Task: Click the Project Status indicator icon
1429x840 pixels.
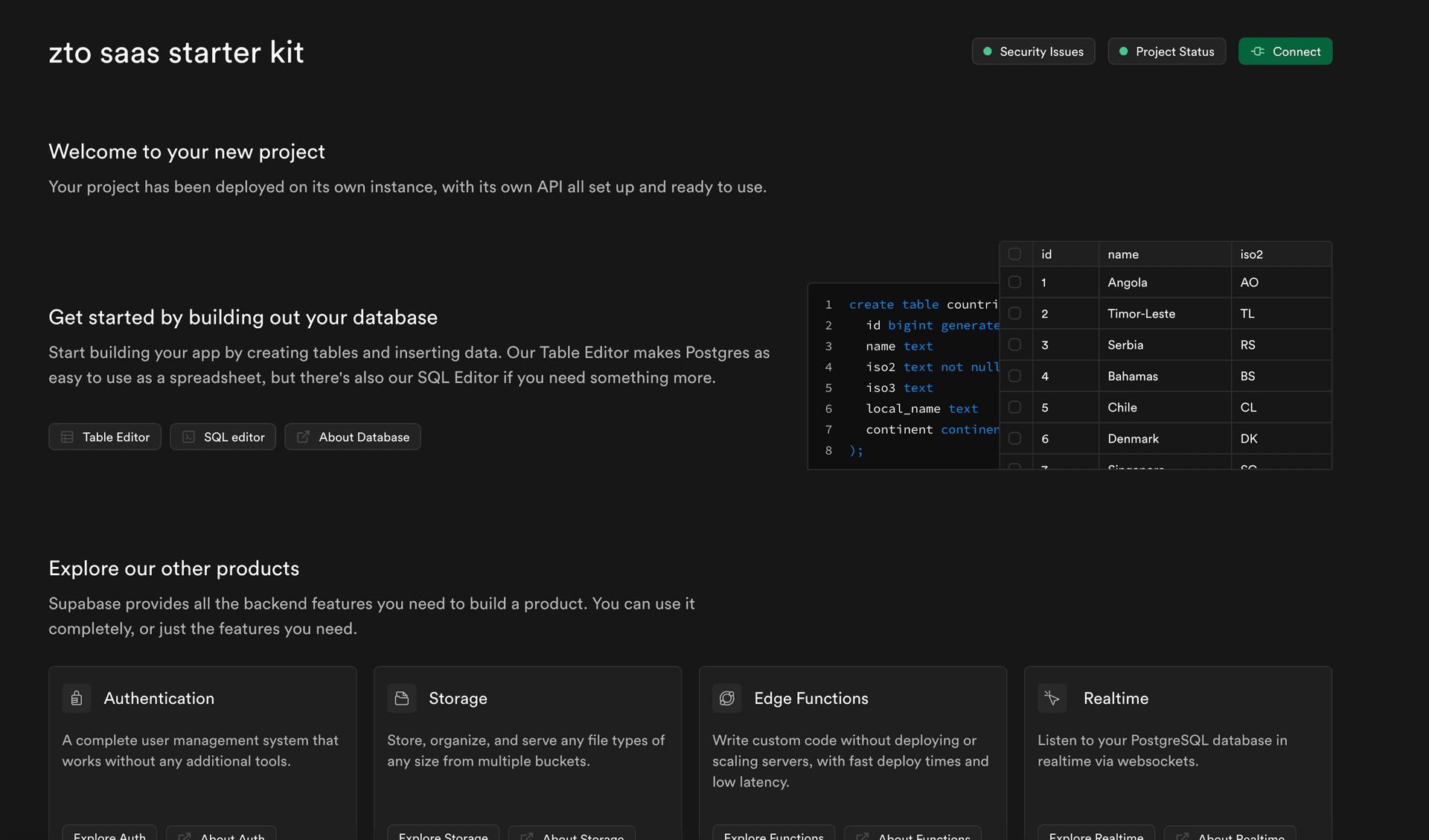Action: [x=1124, y=51]
